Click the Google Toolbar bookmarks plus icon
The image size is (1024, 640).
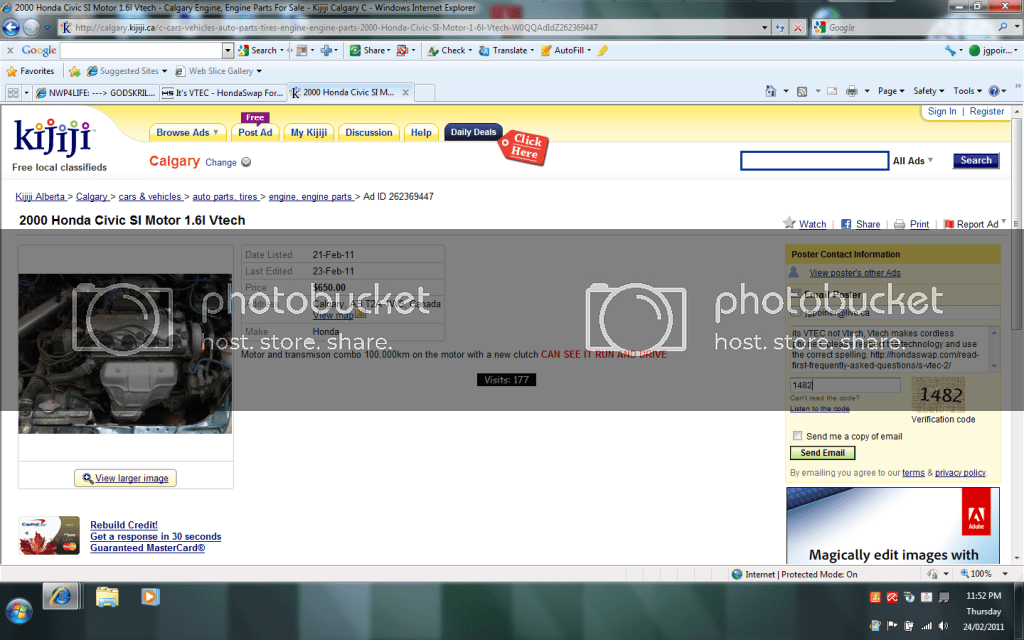click(x=326, y=50)
